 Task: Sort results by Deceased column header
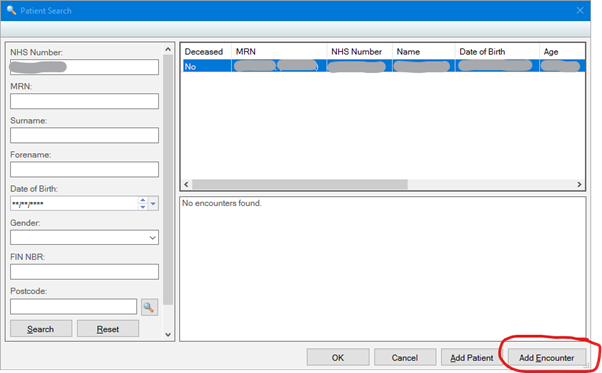click(x=207, y=52)
